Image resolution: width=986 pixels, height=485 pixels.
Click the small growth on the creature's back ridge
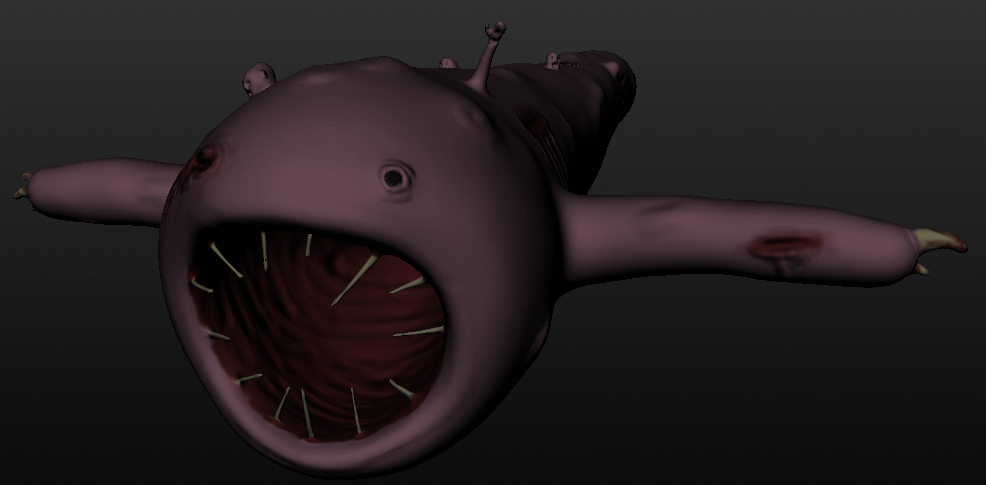click(x=552, y=60)
